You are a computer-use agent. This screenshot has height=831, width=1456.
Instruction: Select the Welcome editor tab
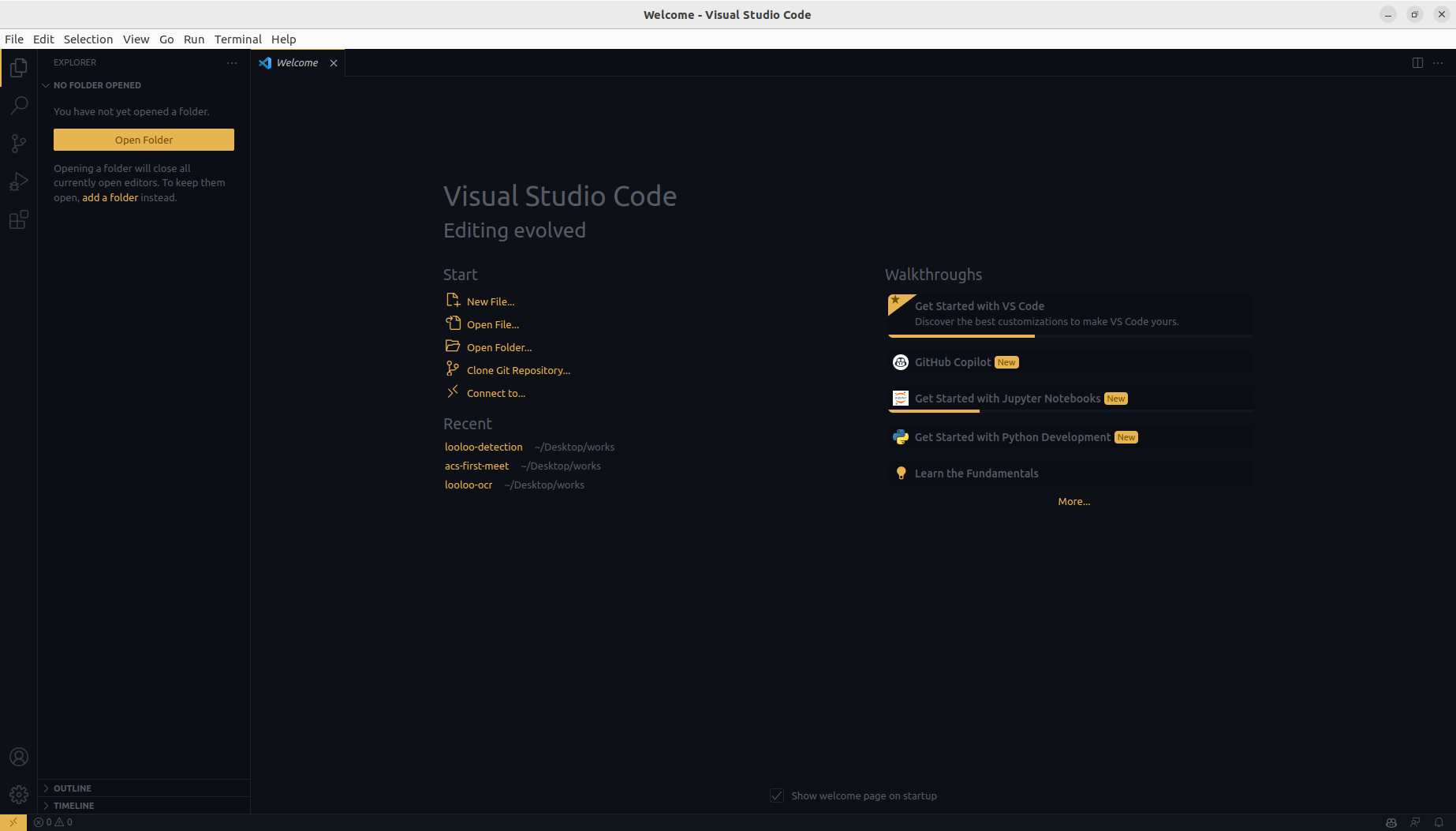297,63
